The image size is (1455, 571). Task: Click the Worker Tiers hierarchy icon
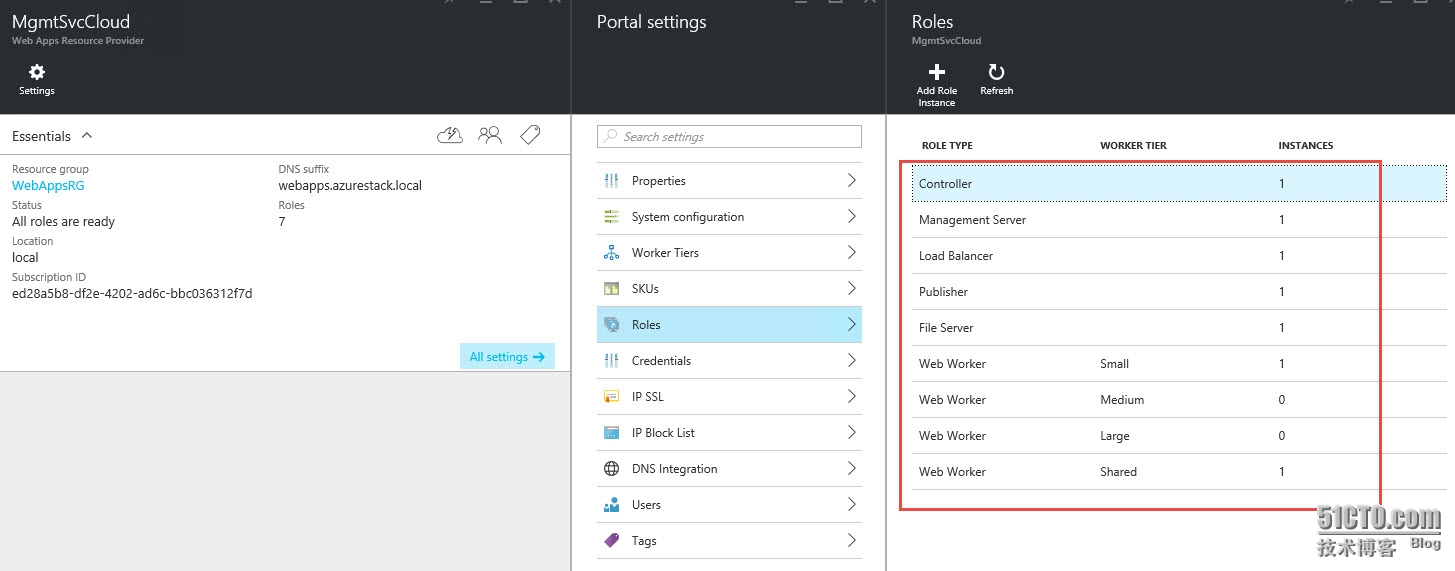coord(612,253)
